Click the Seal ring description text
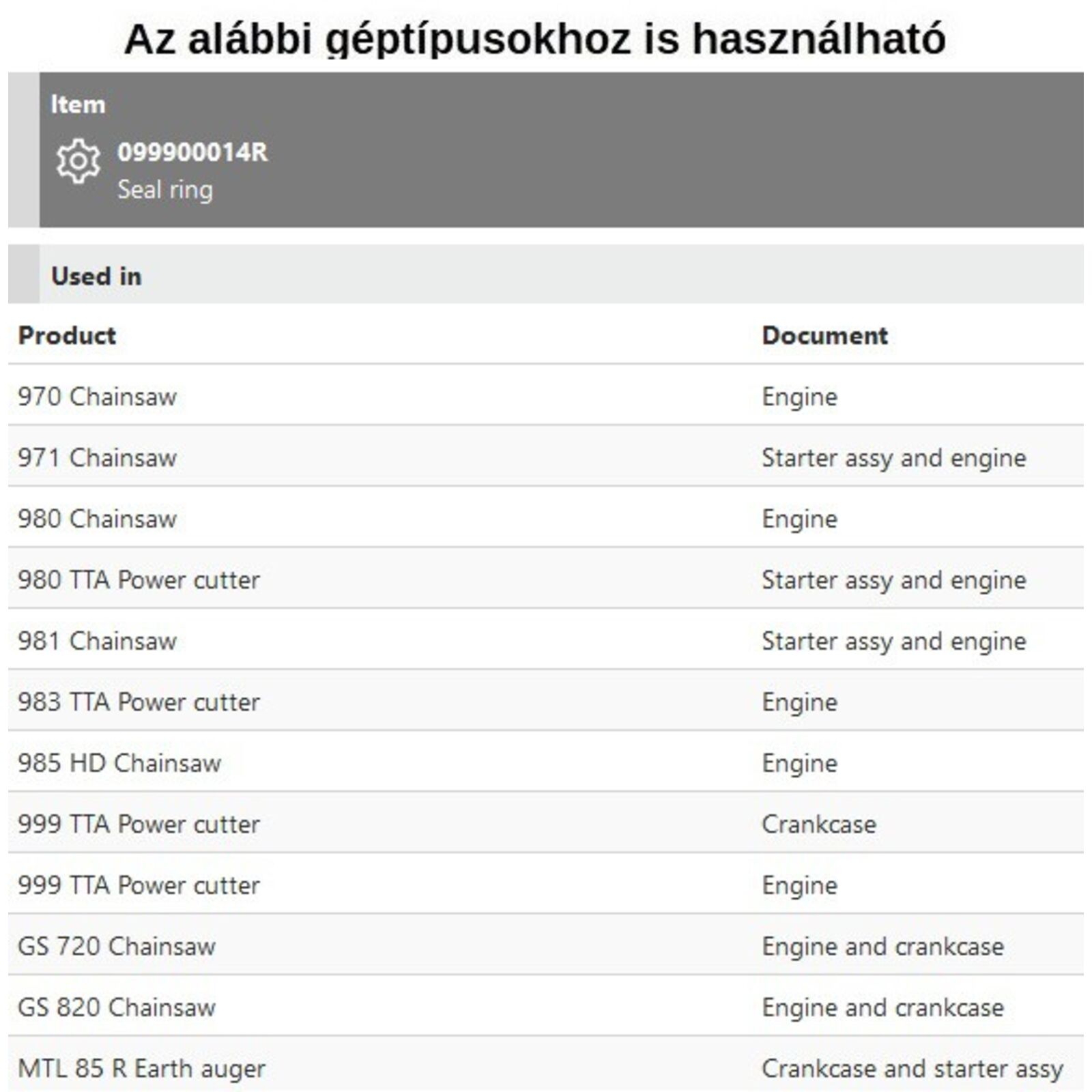1092x1092 pixels. [x=165, y=190]
